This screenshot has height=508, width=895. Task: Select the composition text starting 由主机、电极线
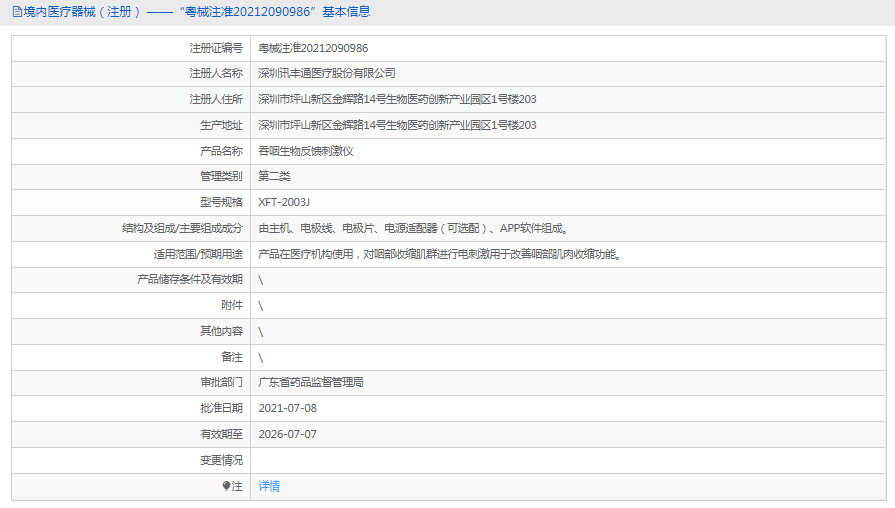tap(414, 228)
